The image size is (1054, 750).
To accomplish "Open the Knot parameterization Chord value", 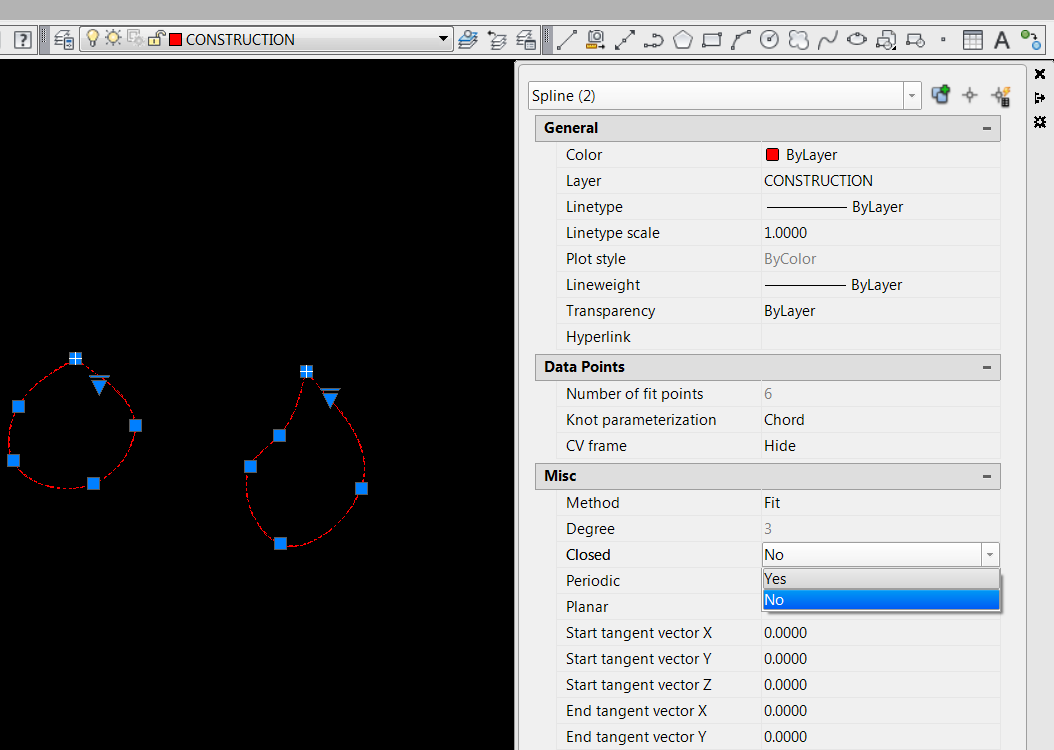I will tap(881, 419).
